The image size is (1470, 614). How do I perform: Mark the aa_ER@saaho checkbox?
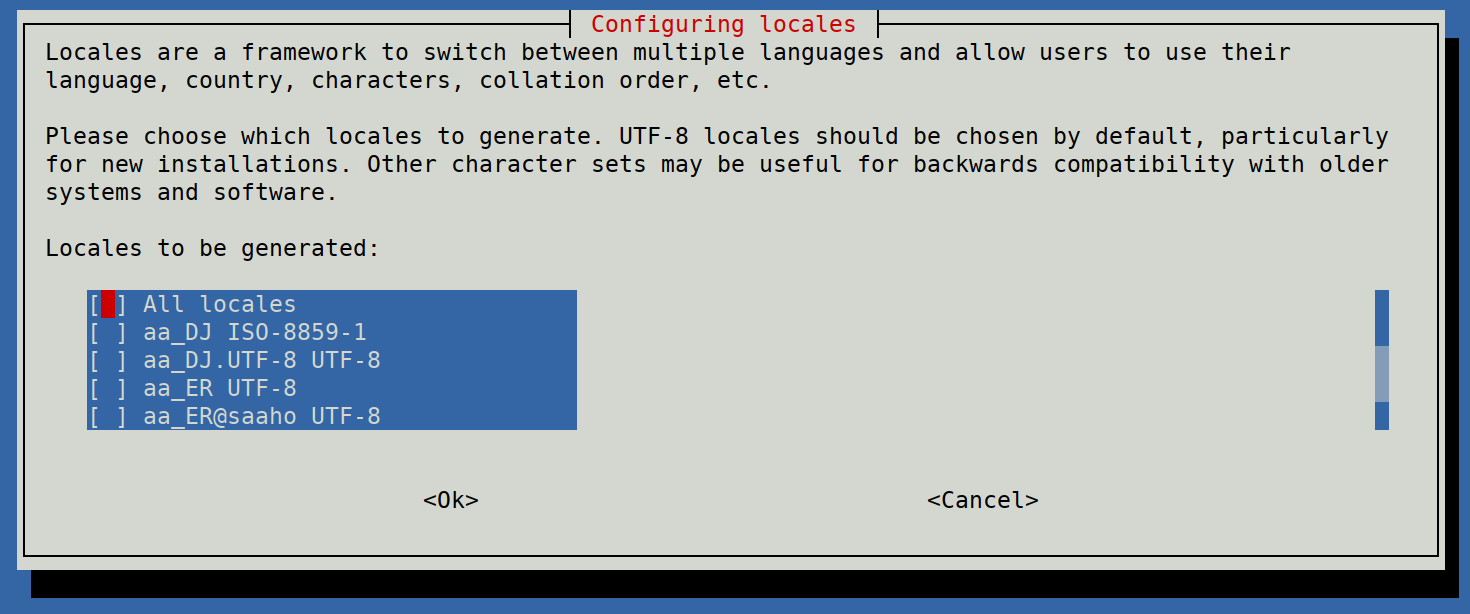click(x=108, y=416)
